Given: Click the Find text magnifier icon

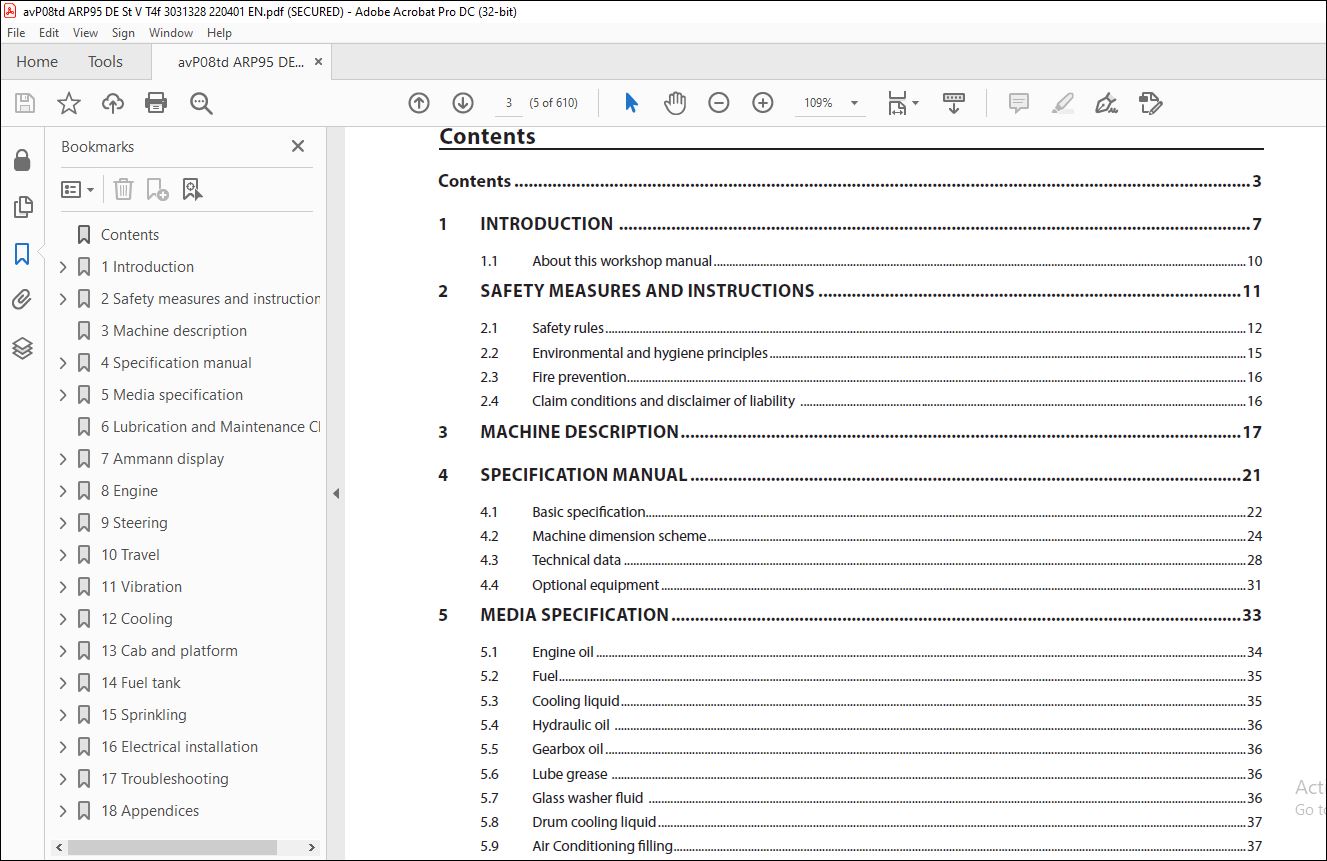Looking at the screenshot, I should point(201,103).
